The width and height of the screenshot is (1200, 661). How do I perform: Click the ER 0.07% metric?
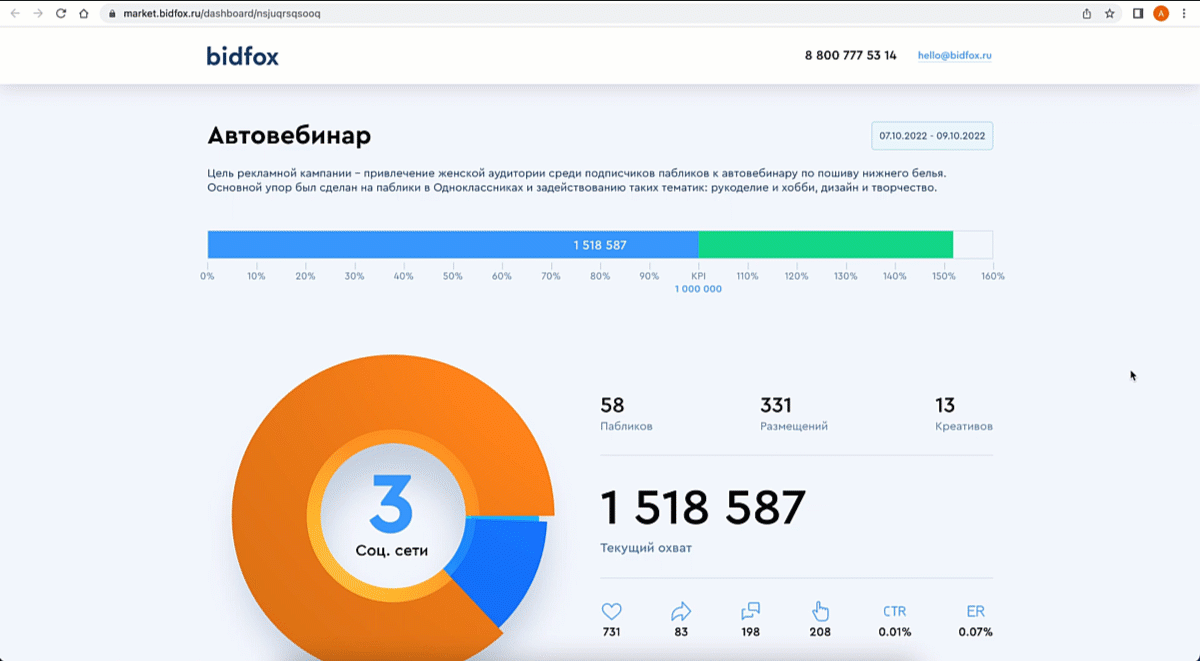(975, 620)
